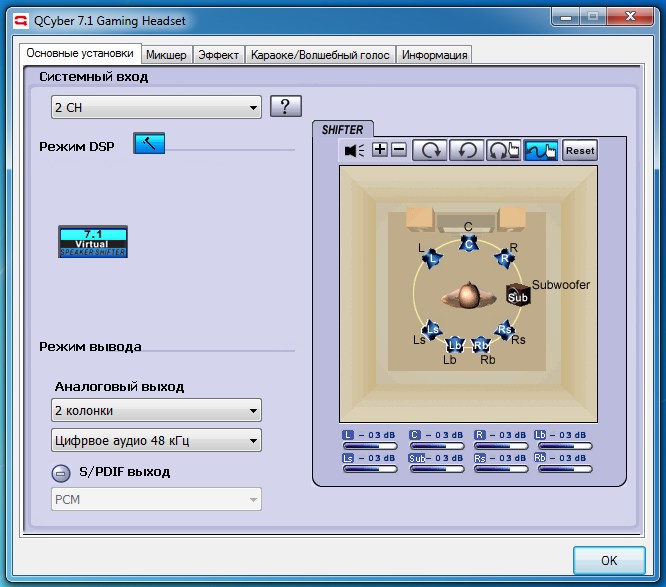Adjust the L channel dB slider
Image resolution: width=666 pixels, height=587 pixels.
(369, 446)
